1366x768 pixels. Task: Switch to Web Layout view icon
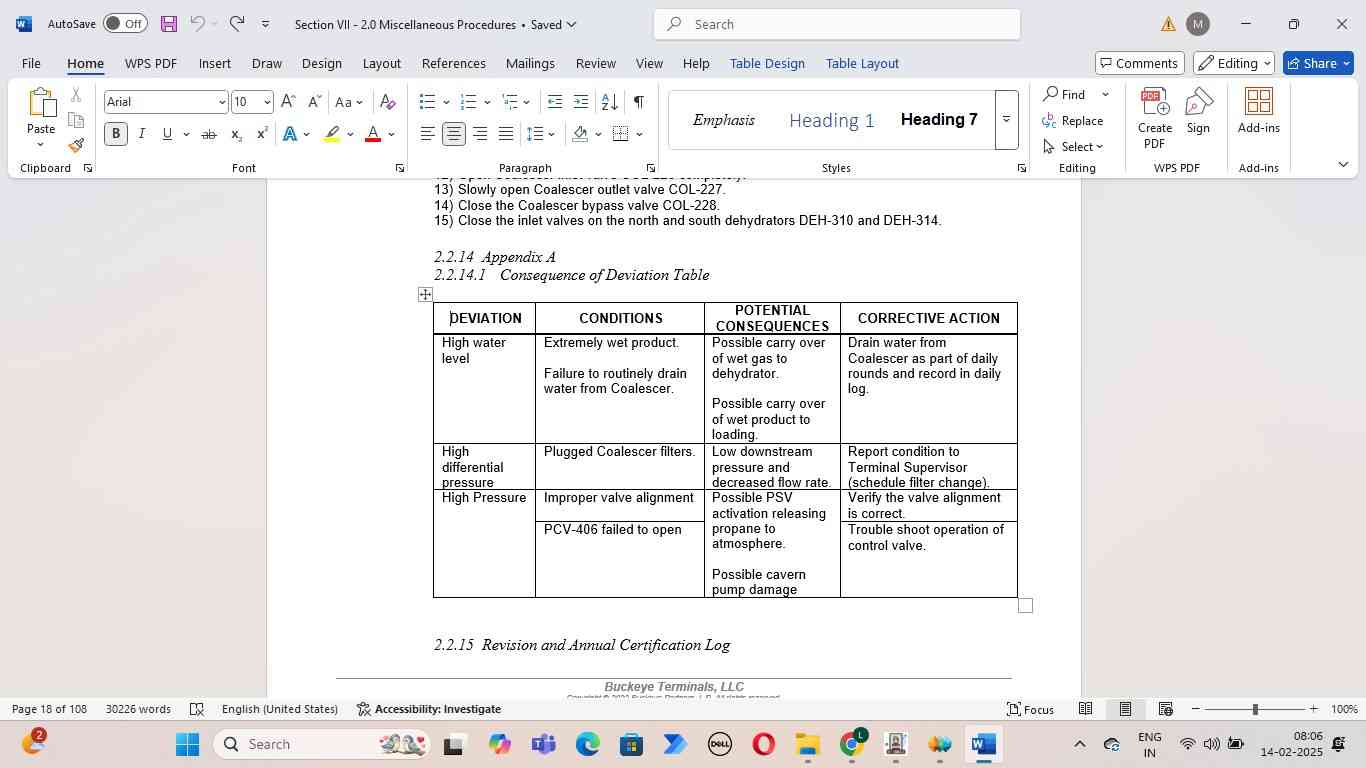(1165, 709)
